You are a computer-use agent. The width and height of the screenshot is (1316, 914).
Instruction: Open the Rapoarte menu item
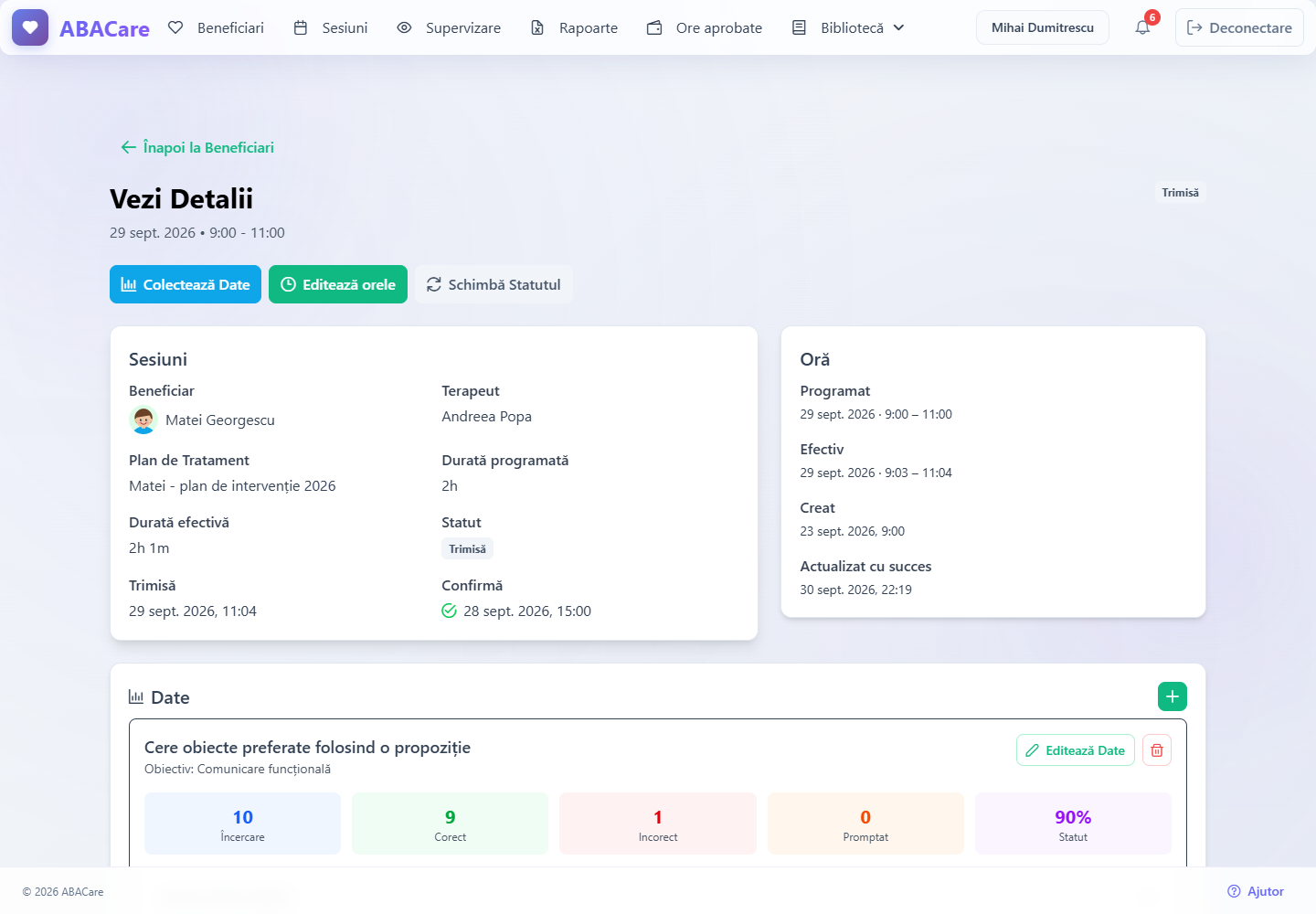point(574,27)
